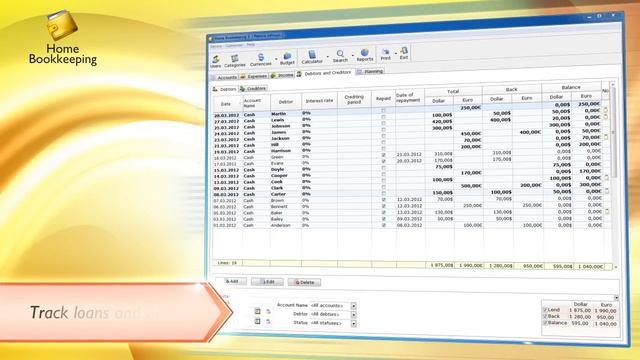Click the upper calendar icon in filter panel
Screen dimensions: 640x360
[257, 311]
